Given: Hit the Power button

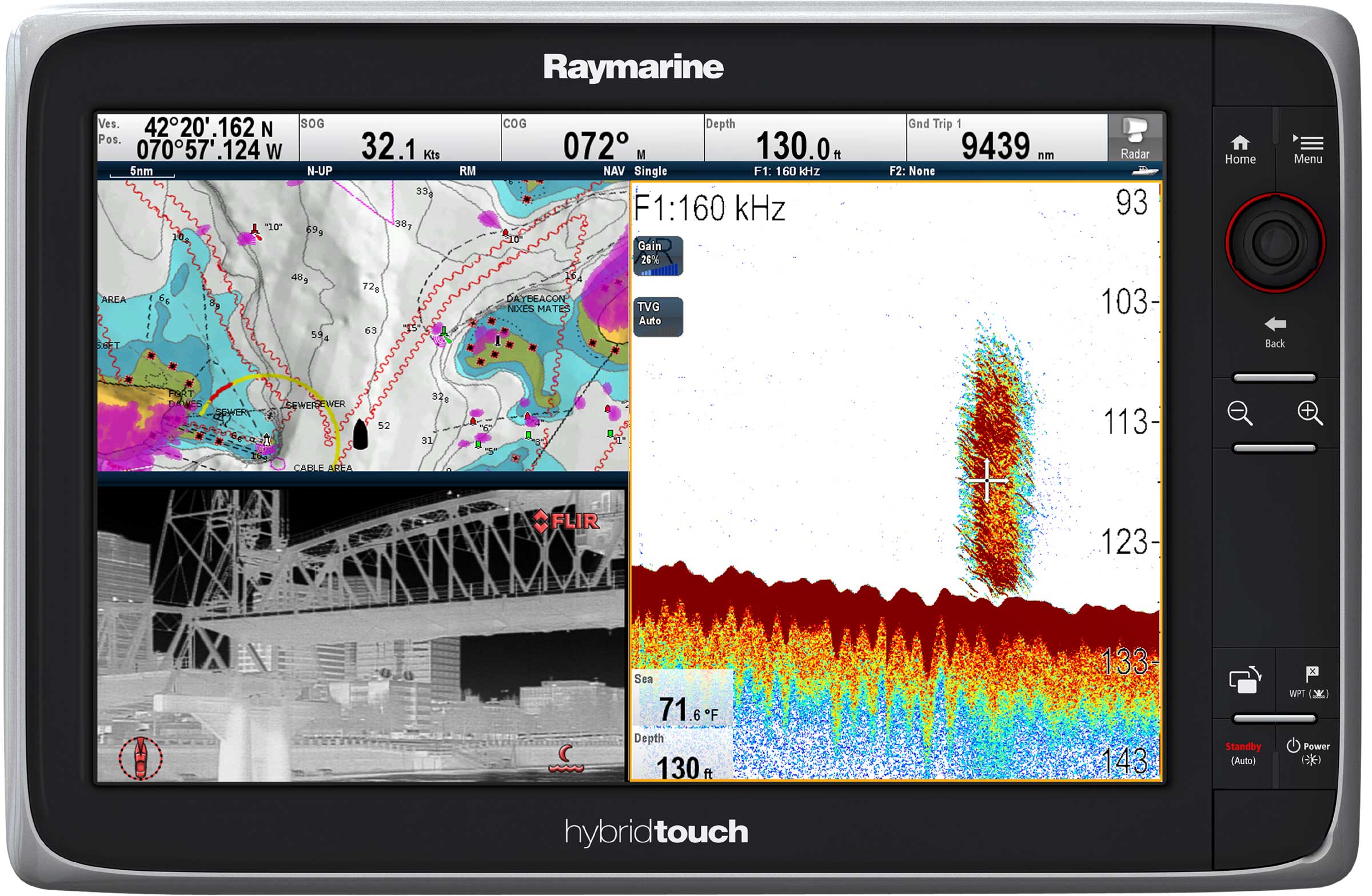Looking at the screenshot, I should (x=1308, y=752).
